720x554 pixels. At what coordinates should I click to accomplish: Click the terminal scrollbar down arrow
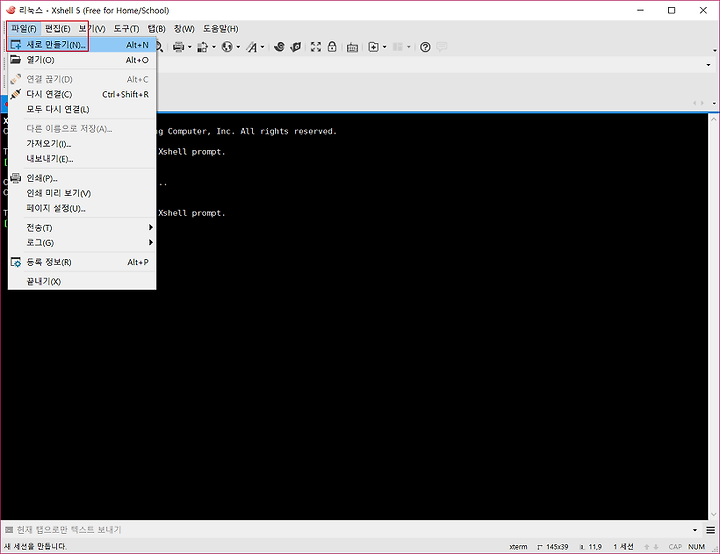click(x=713, y=514)
